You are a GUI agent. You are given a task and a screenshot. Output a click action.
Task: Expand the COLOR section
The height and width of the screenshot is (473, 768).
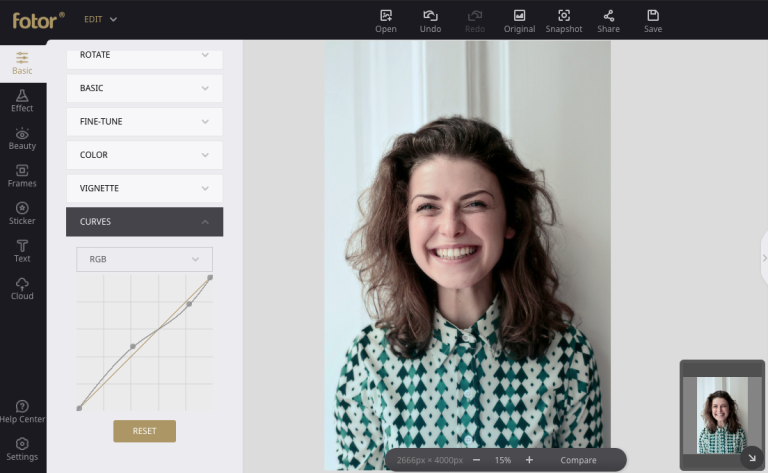point(144,155)
